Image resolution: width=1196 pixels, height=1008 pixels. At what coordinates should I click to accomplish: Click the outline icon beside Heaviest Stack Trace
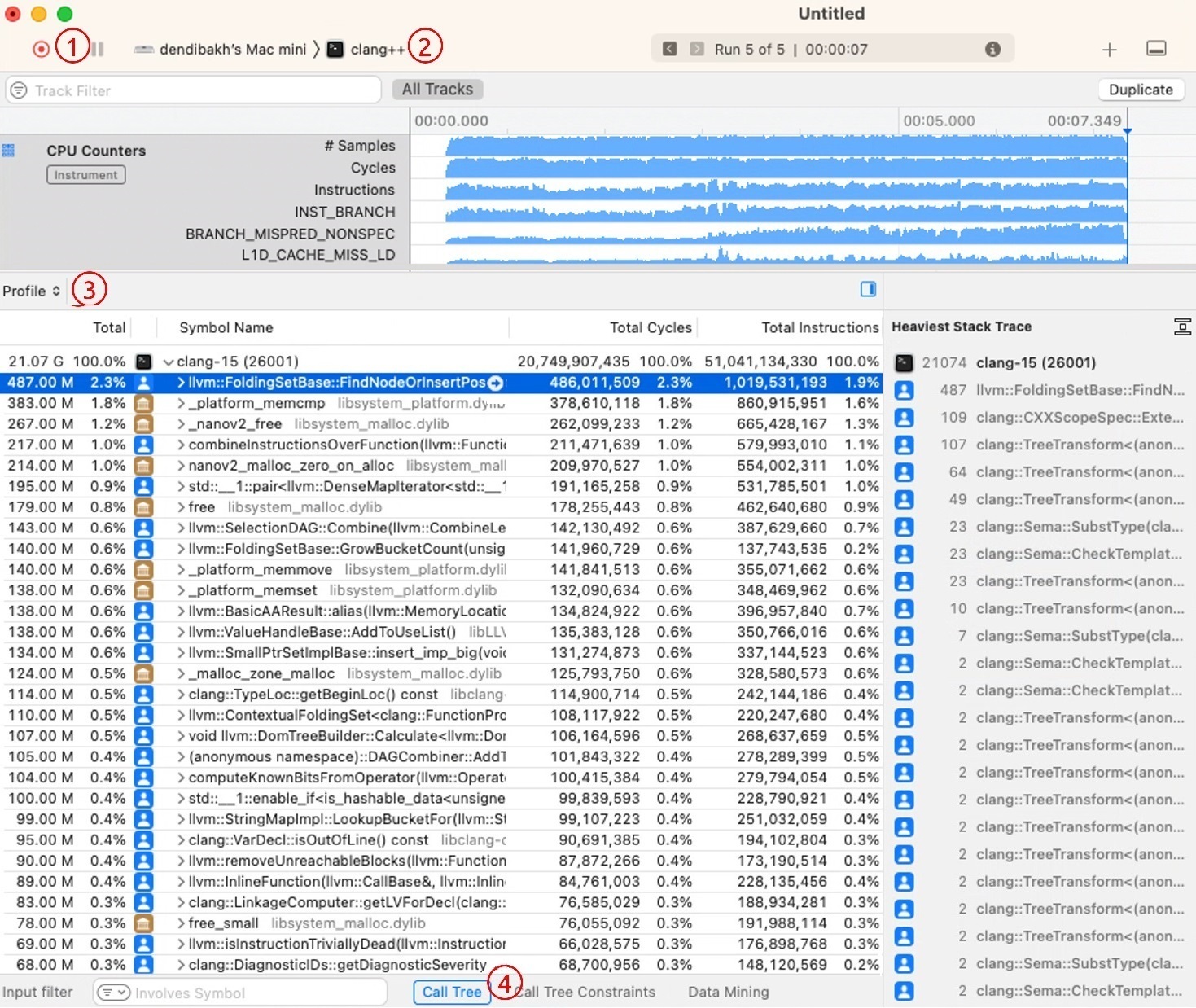[1183, 326]
